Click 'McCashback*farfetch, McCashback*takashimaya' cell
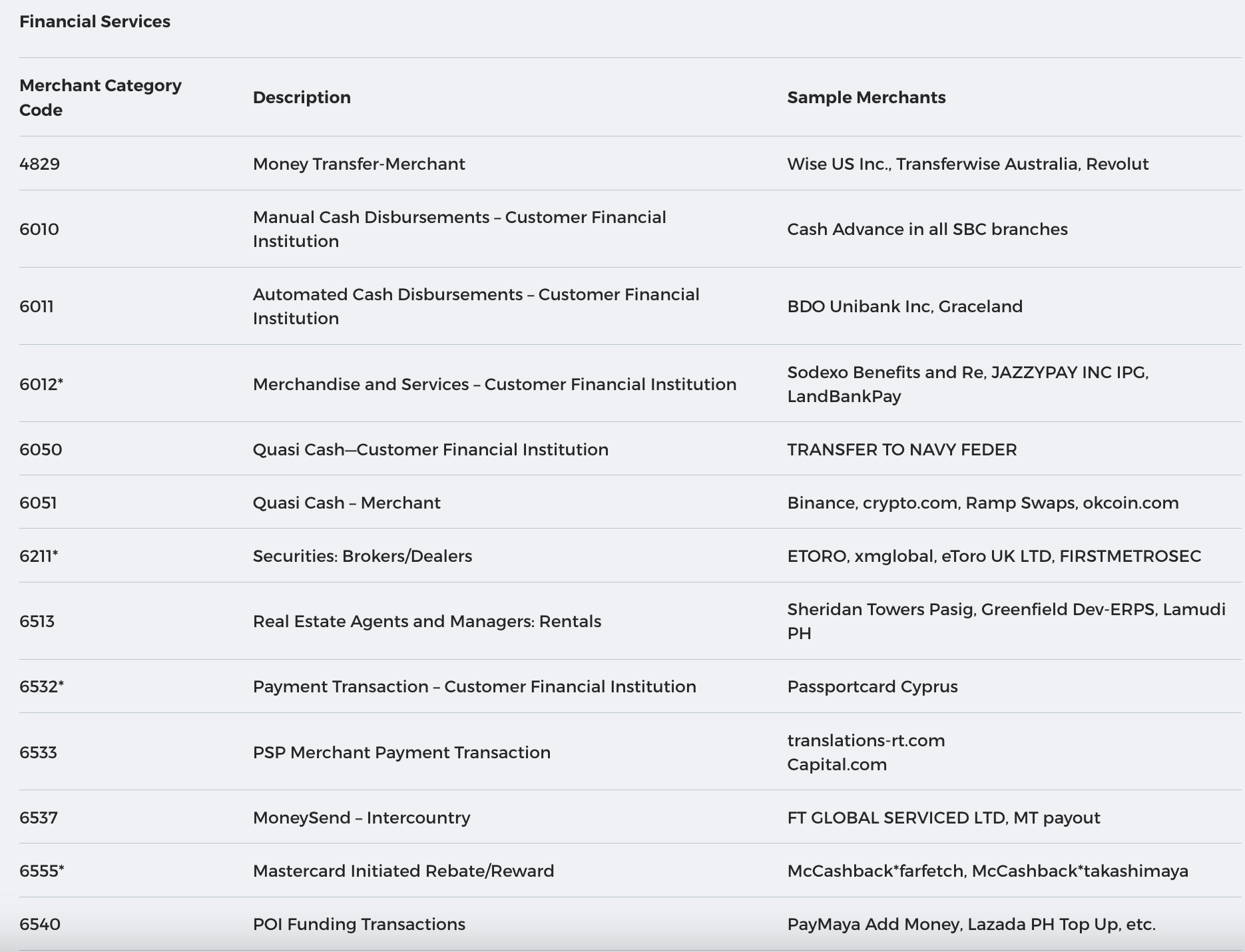 click(988, 871)
